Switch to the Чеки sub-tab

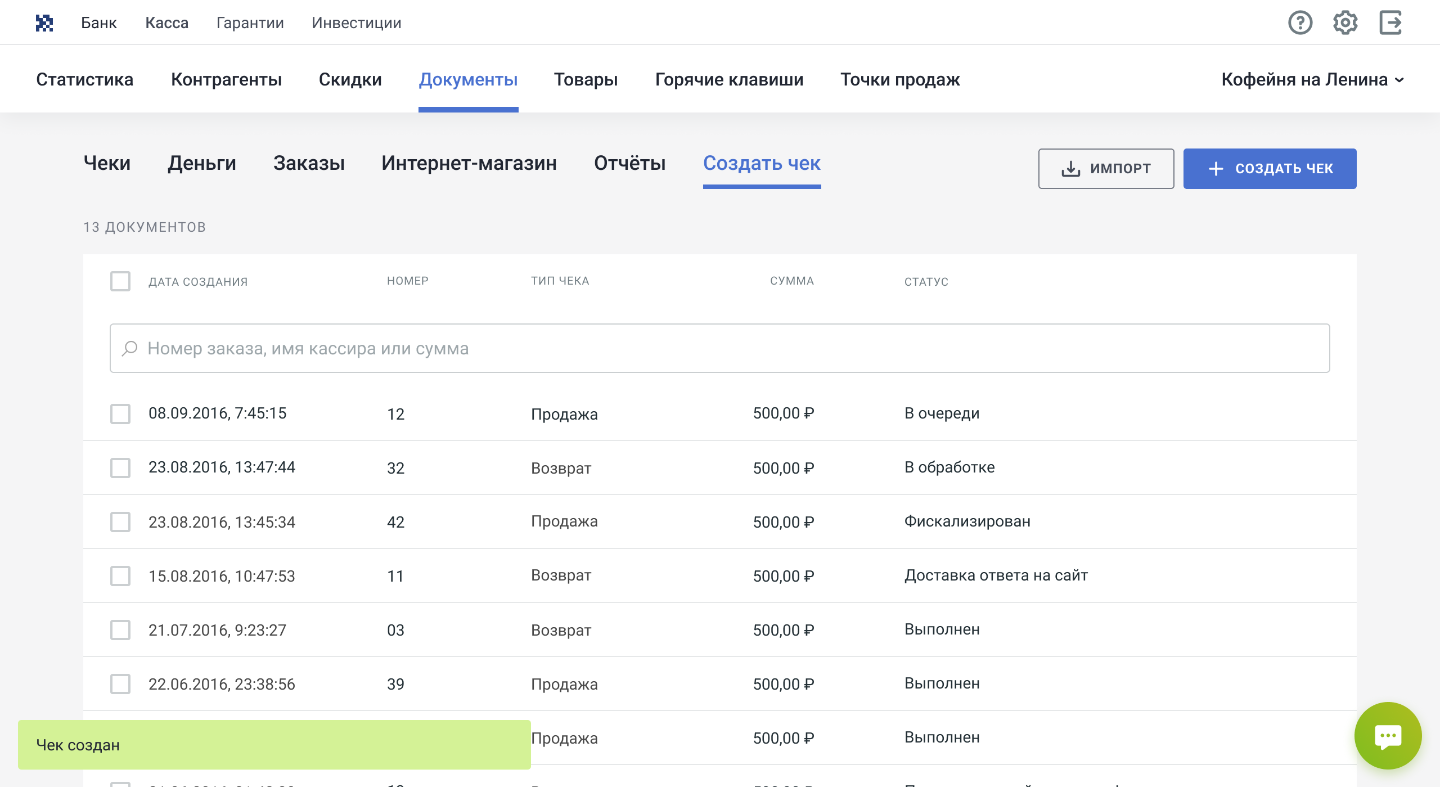click(x=107, y=163)
